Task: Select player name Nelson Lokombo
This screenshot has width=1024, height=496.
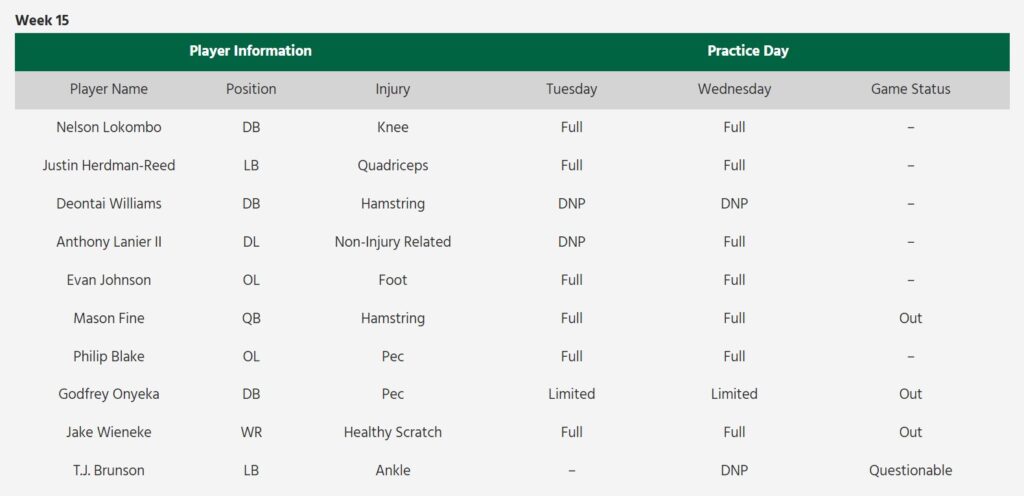Action: tap(109, 127)
